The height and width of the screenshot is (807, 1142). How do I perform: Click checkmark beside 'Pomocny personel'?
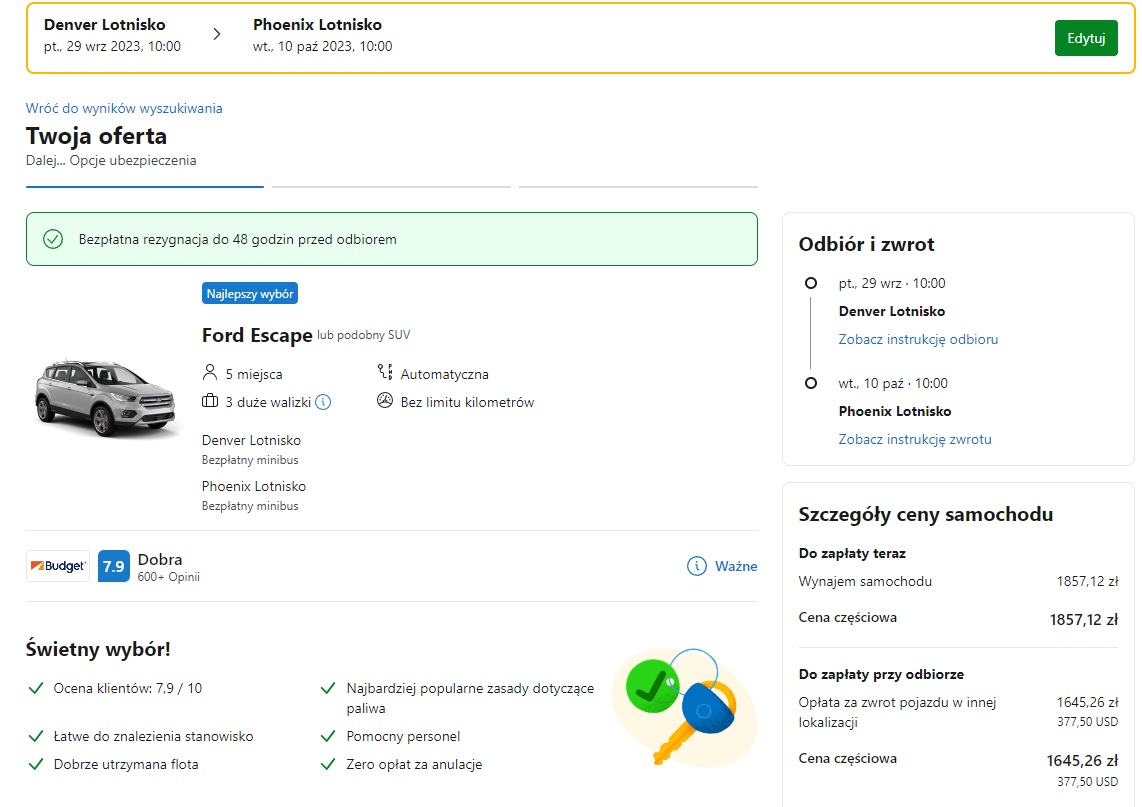pos(328,736)
